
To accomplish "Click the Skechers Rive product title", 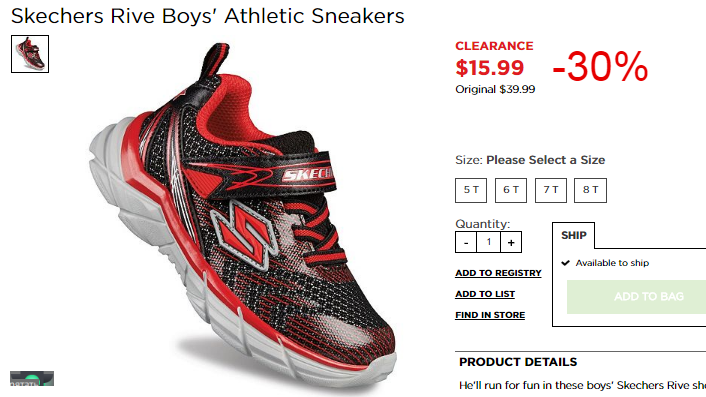I will tap(208, 16).
